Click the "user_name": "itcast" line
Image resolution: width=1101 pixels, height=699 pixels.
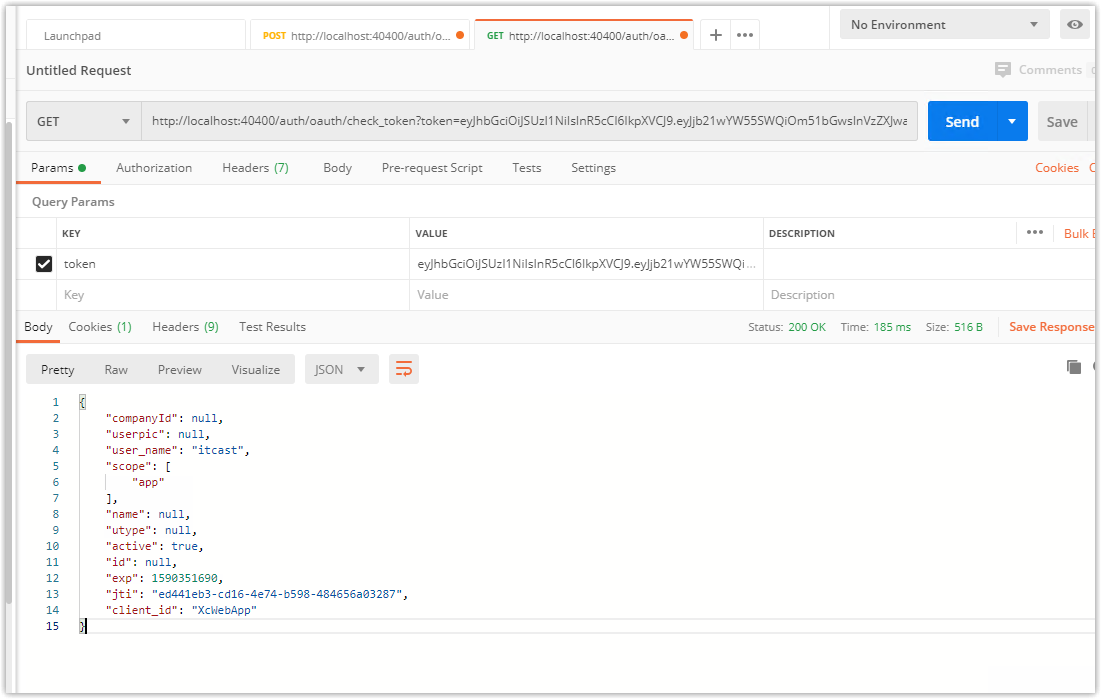pyautogui.click(x=178, y=450)
